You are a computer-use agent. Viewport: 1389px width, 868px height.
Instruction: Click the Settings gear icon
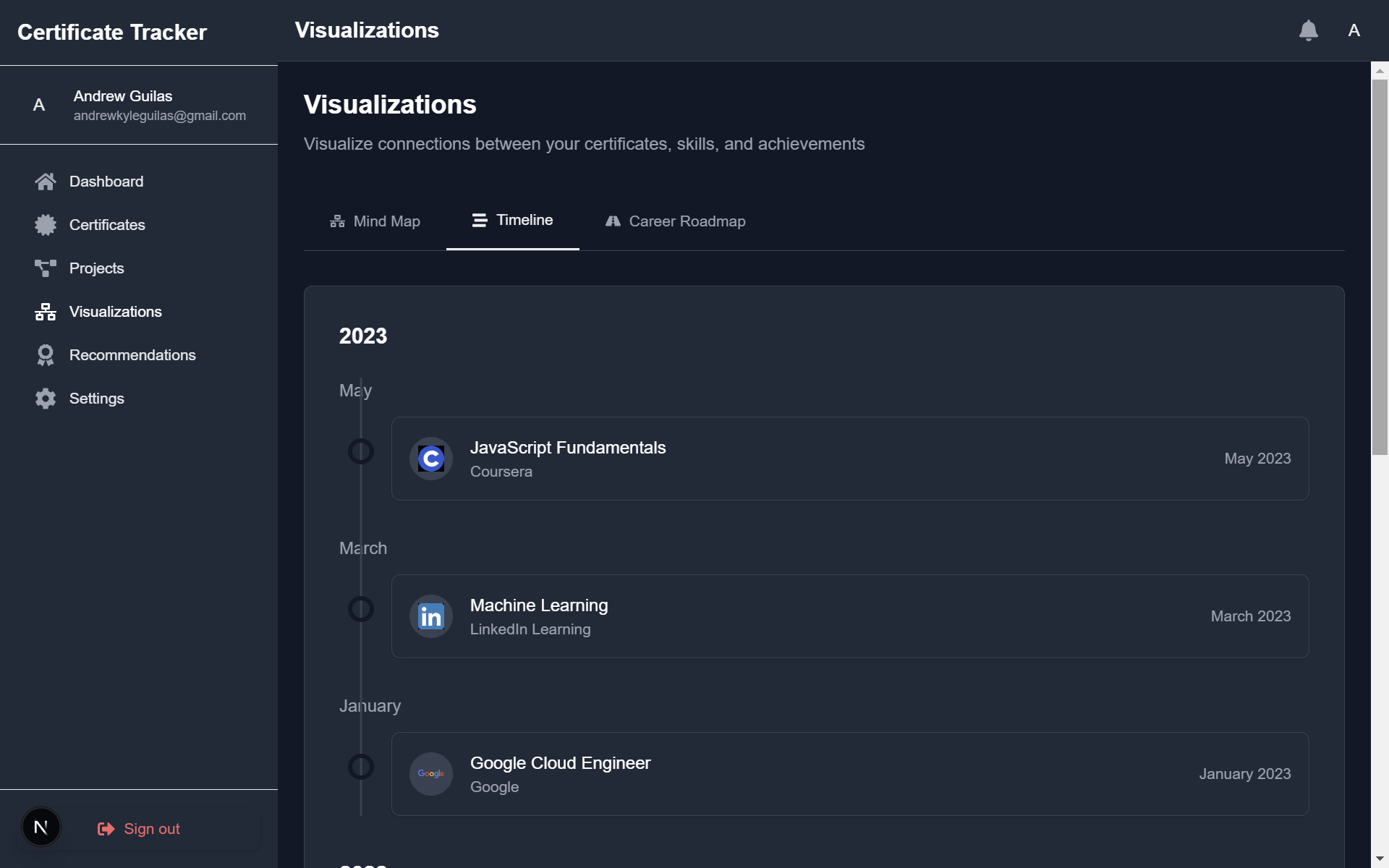pyautogui.click(x=46, y=399)
